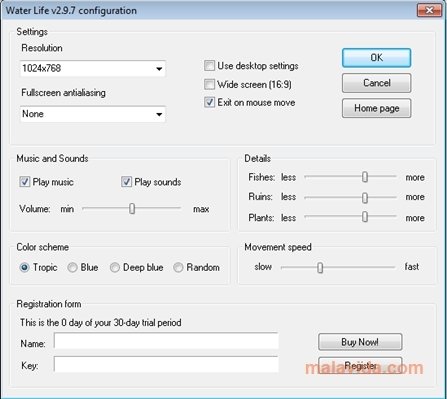The width and height of the screenshot is (447, 399).
Task: Click the Volume slider handle
Action: (132, 209)
